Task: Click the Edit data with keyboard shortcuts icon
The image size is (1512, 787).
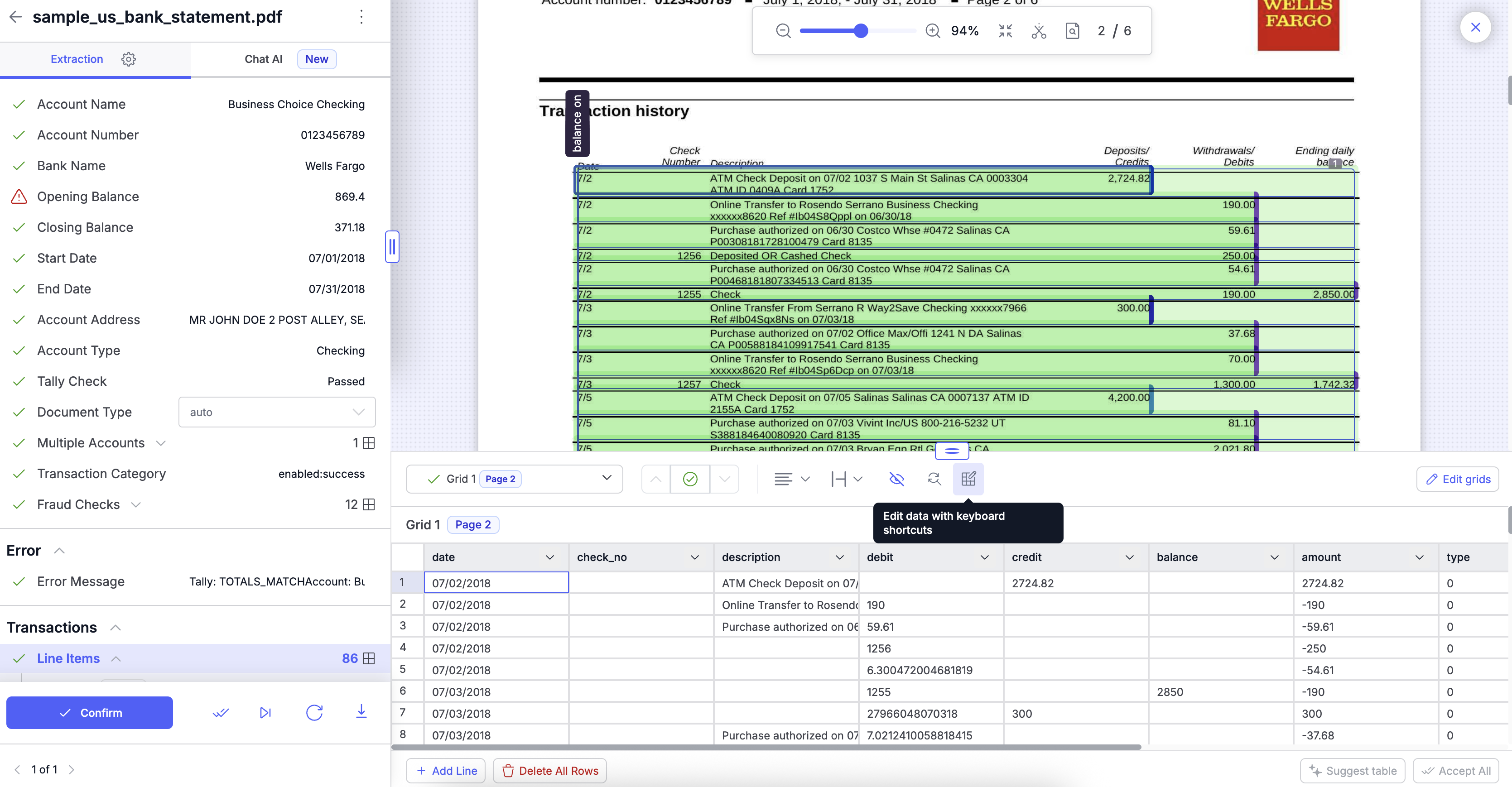Action: 968,479
